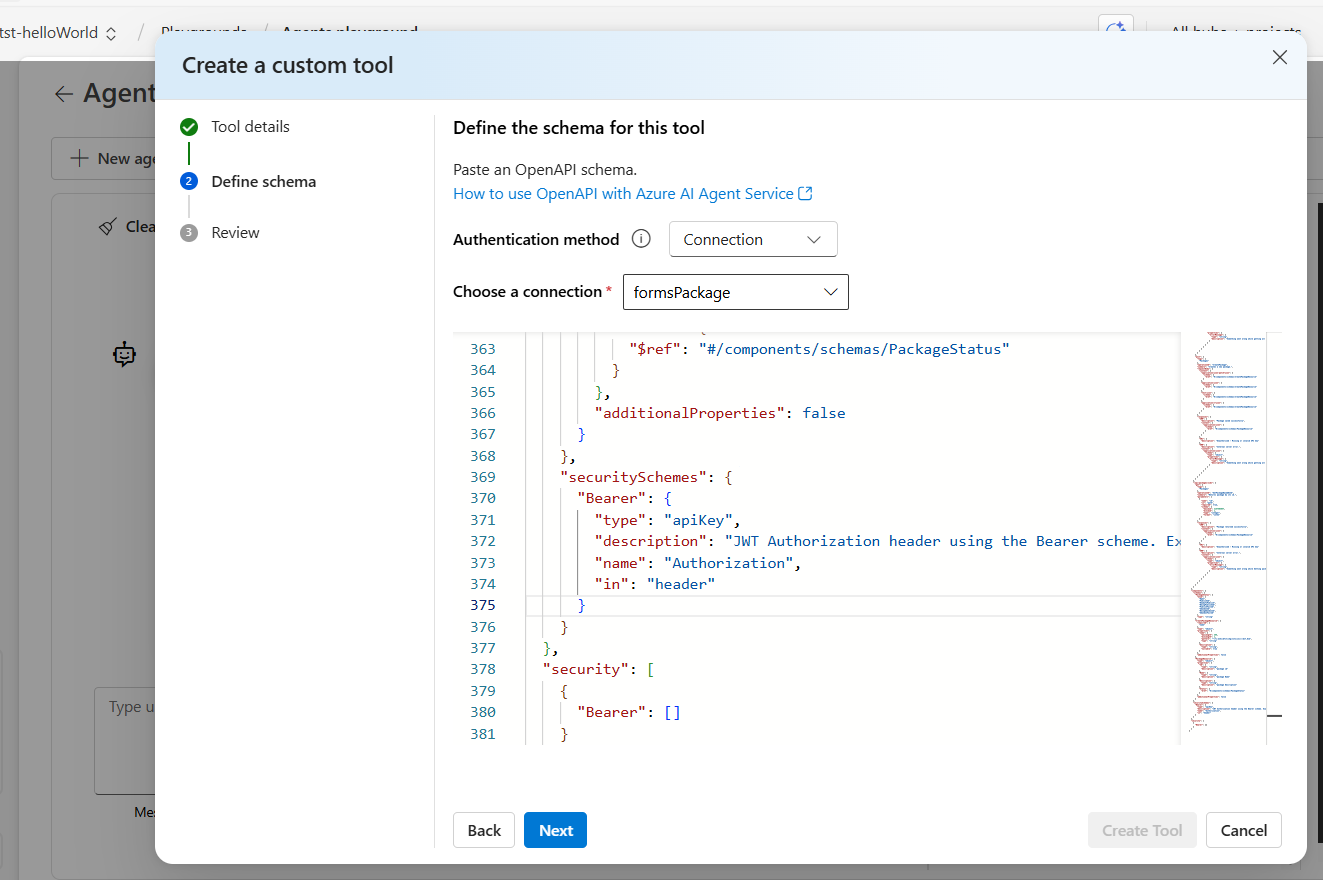This screenshot has width=1323, height=880.
Task: Select the Define schema step
Action: [x=263, y=181]
